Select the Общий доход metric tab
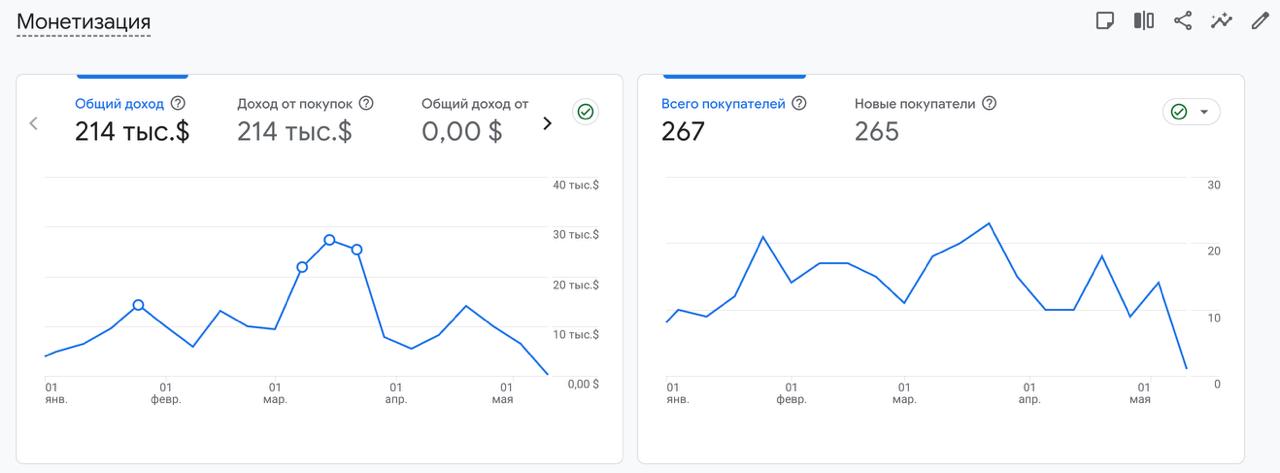The height and width of the screenshot is (473, 1280). [x=132, y=119]
